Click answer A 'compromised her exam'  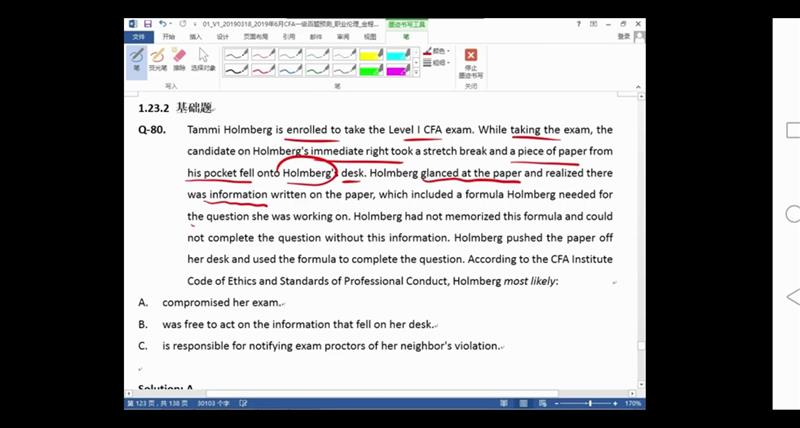click(221, 303)
